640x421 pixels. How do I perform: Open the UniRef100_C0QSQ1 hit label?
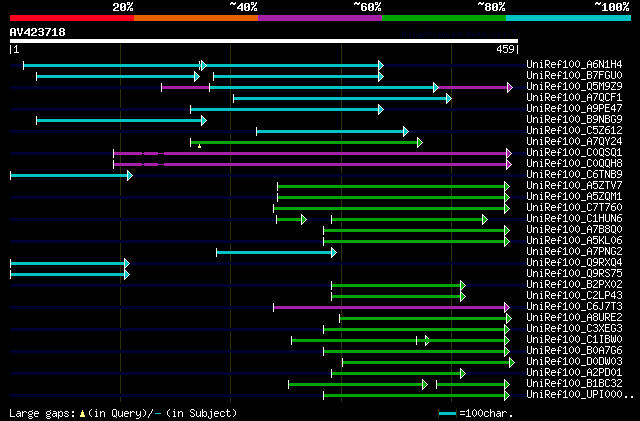[x=574, y=153]
